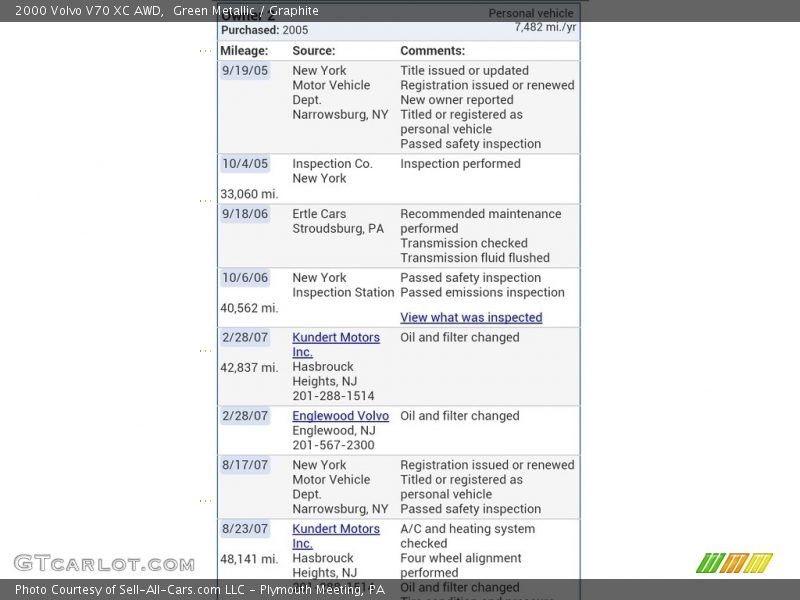
Task: Select the 8/17/07 date cell
Action: point(245,465)
